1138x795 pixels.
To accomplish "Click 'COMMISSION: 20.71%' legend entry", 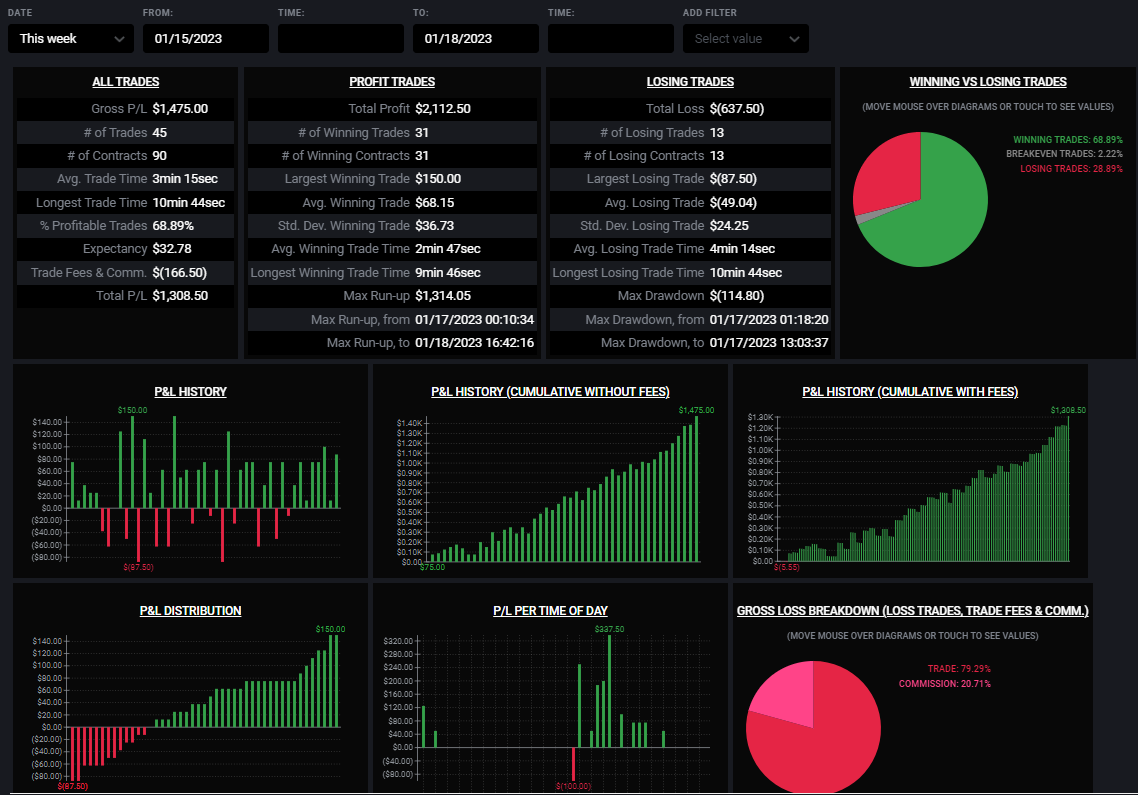I will click(944, 684).
